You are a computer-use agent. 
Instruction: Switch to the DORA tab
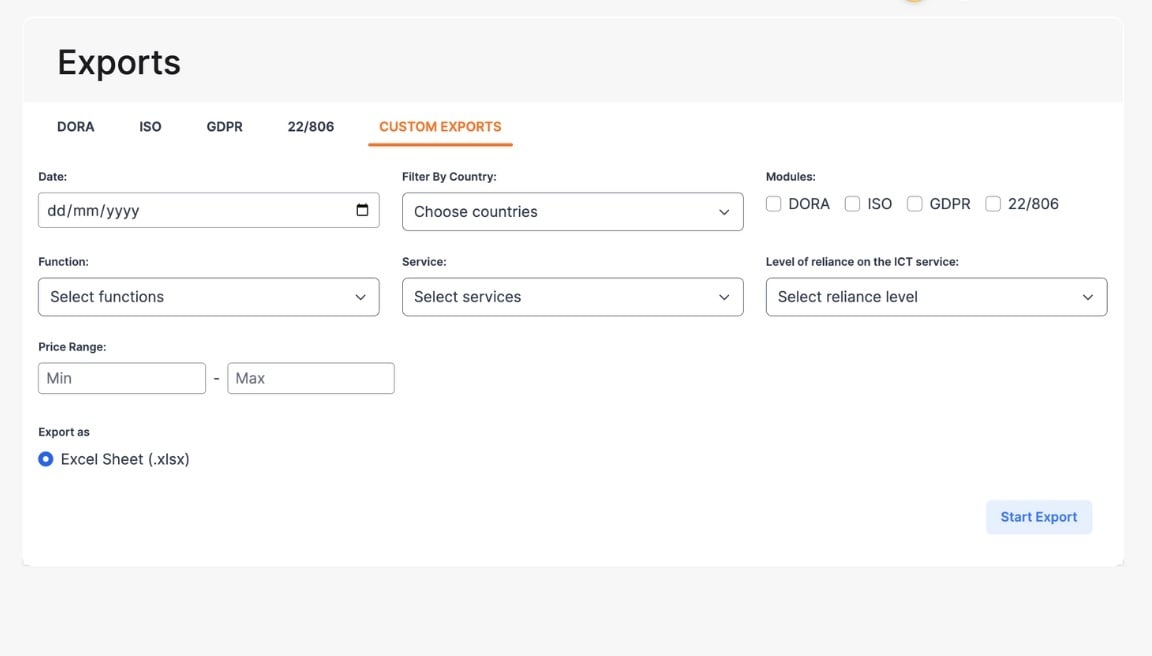click(76, 127)
